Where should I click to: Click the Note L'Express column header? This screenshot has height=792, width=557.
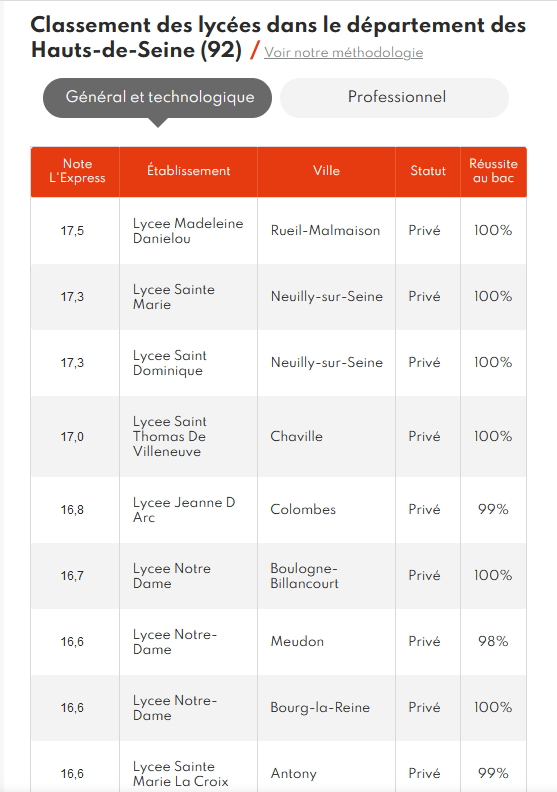pyautogui.click(x=75, y=171)
